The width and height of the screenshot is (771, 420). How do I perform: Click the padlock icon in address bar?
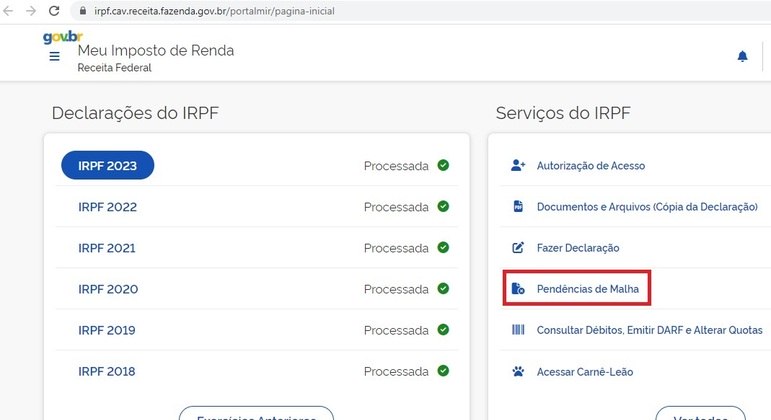83,10
